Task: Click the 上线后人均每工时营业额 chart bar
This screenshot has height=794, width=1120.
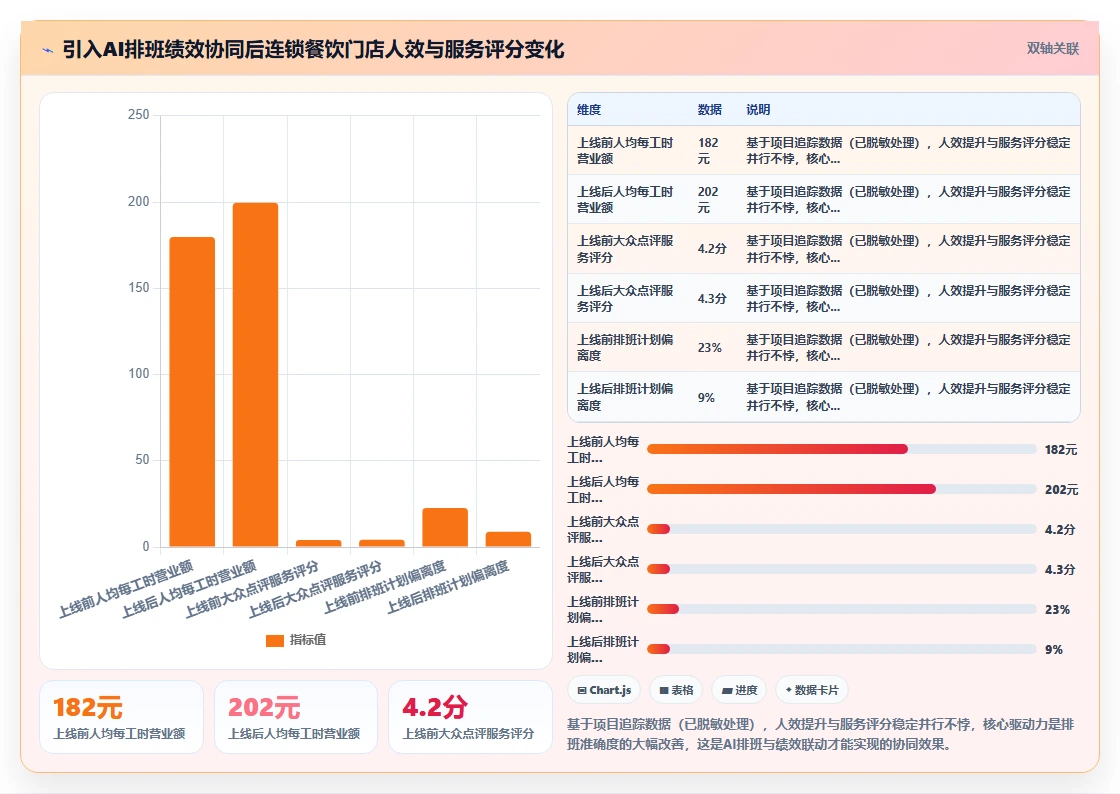Action: 255,375
